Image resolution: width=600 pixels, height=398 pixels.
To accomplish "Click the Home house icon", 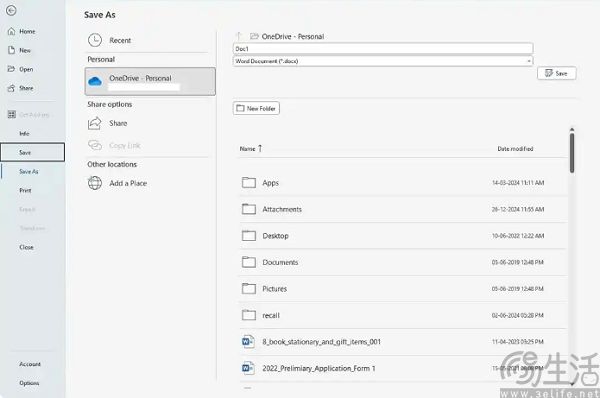I will tap(11, 31).
